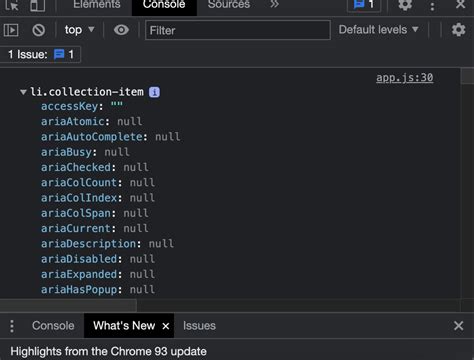Image resolution: width=474 pixels, height=360 pixels.
Task: Select the accessKey property
Action: (69, 106)
